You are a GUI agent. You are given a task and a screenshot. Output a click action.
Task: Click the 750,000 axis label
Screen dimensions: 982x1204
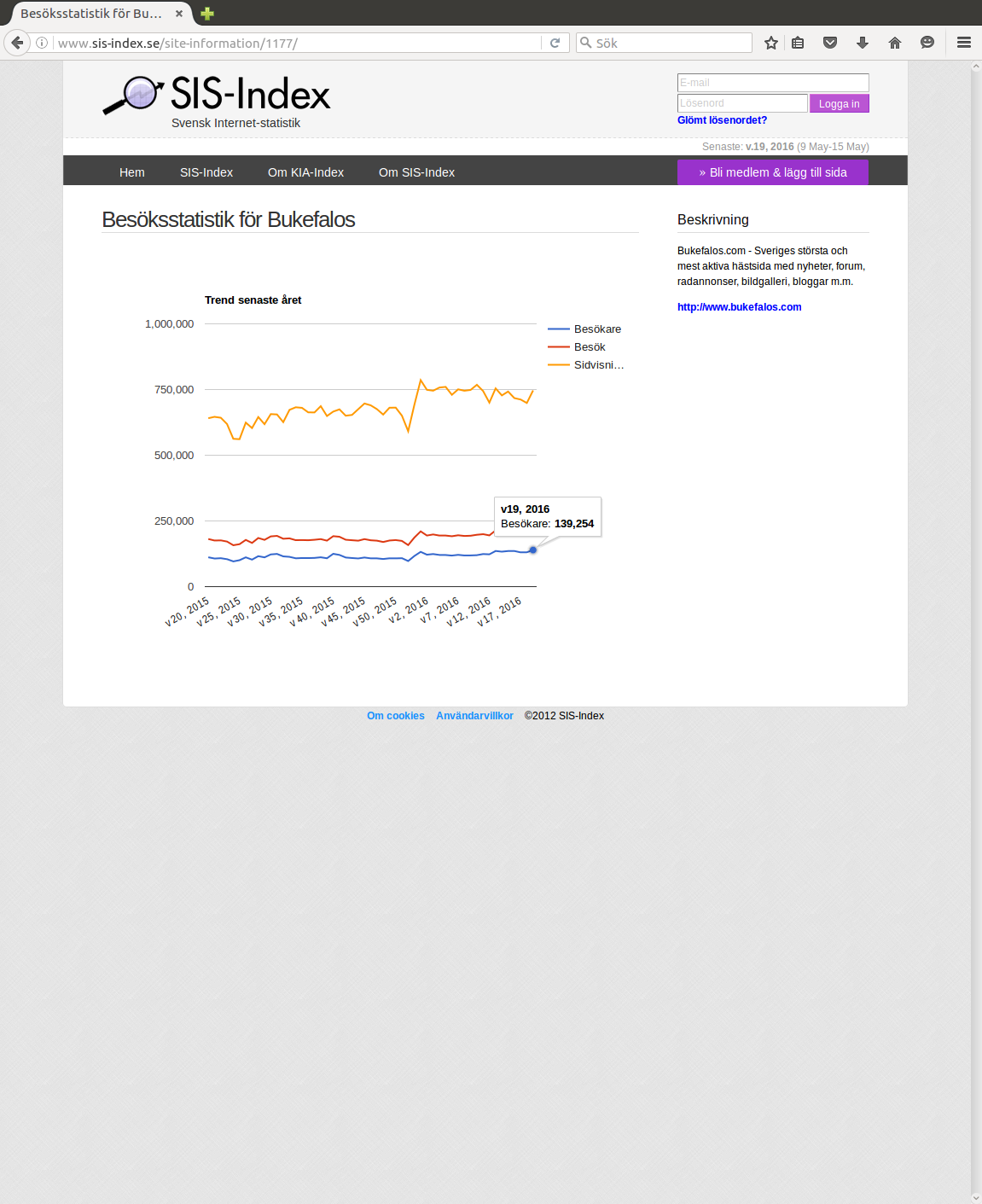[174, 390]
